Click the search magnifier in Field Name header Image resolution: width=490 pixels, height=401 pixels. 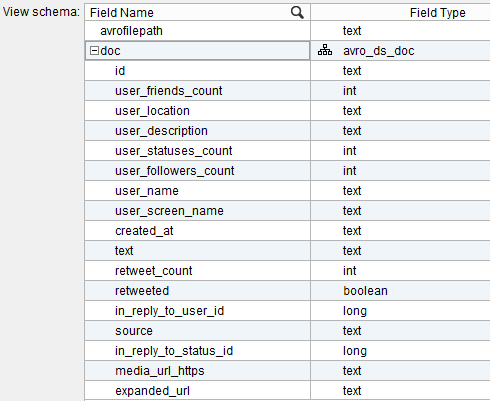coord(297,13)
